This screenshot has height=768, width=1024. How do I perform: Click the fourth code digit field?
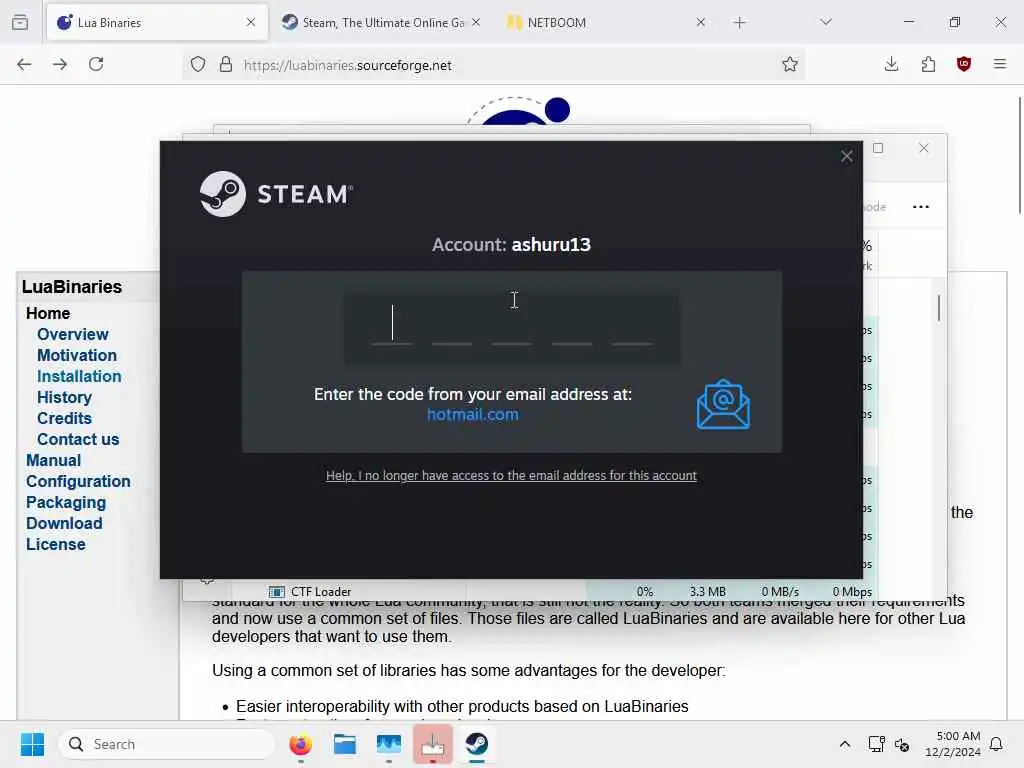pos(572,324)
